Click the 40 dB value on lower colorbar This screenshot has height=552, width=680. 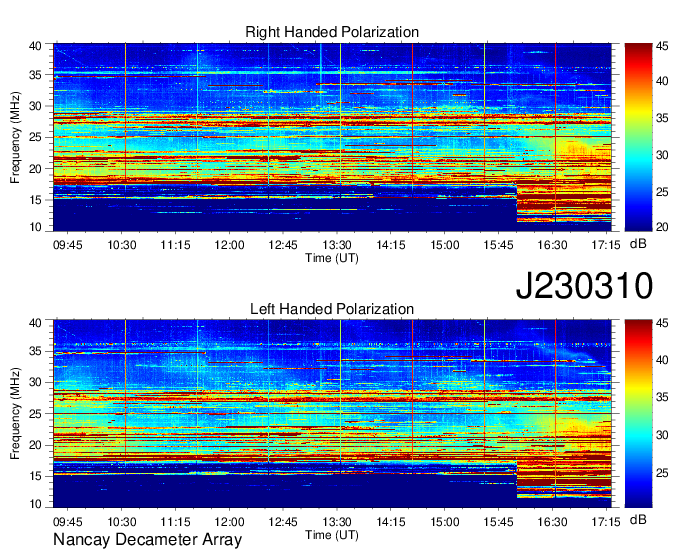[662, 360]
